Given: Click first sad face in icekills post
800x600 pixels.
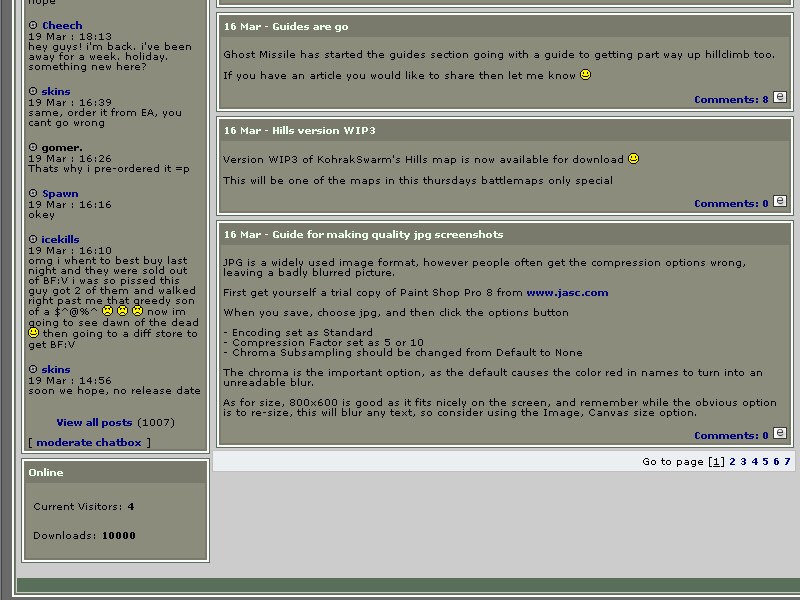Looking at the screenshot, I should (107, 311).
